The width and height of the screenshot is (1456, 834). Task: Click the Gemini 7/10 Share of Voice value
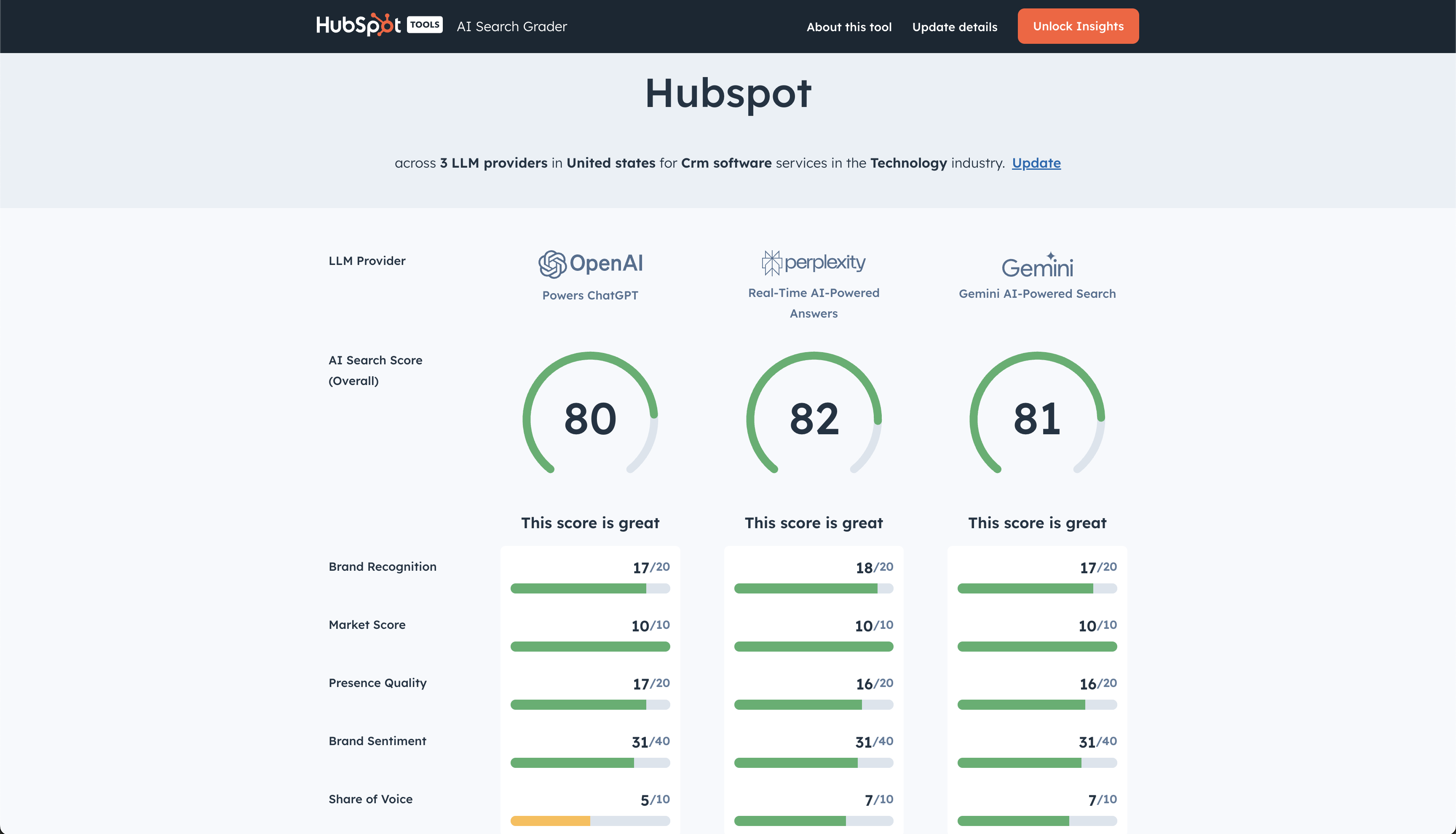pos(1103,800)
